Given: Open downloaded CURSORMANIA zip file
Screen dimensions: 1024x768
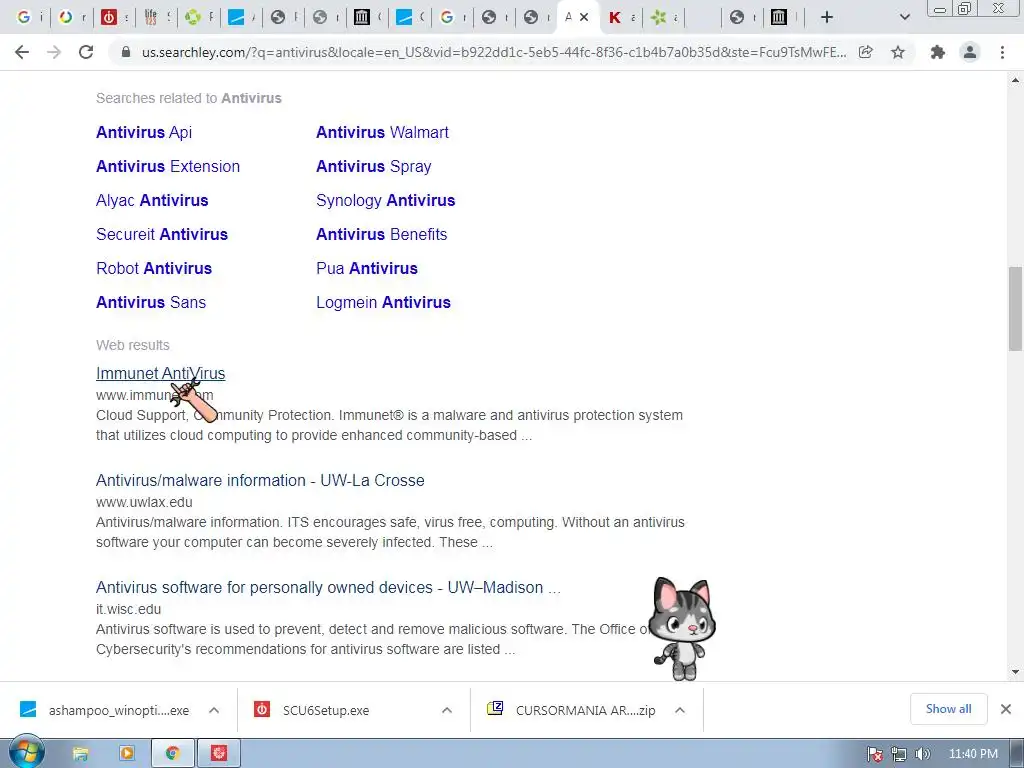Looking at the screenshot, I should pyautogui.click(x=571, y=710).
